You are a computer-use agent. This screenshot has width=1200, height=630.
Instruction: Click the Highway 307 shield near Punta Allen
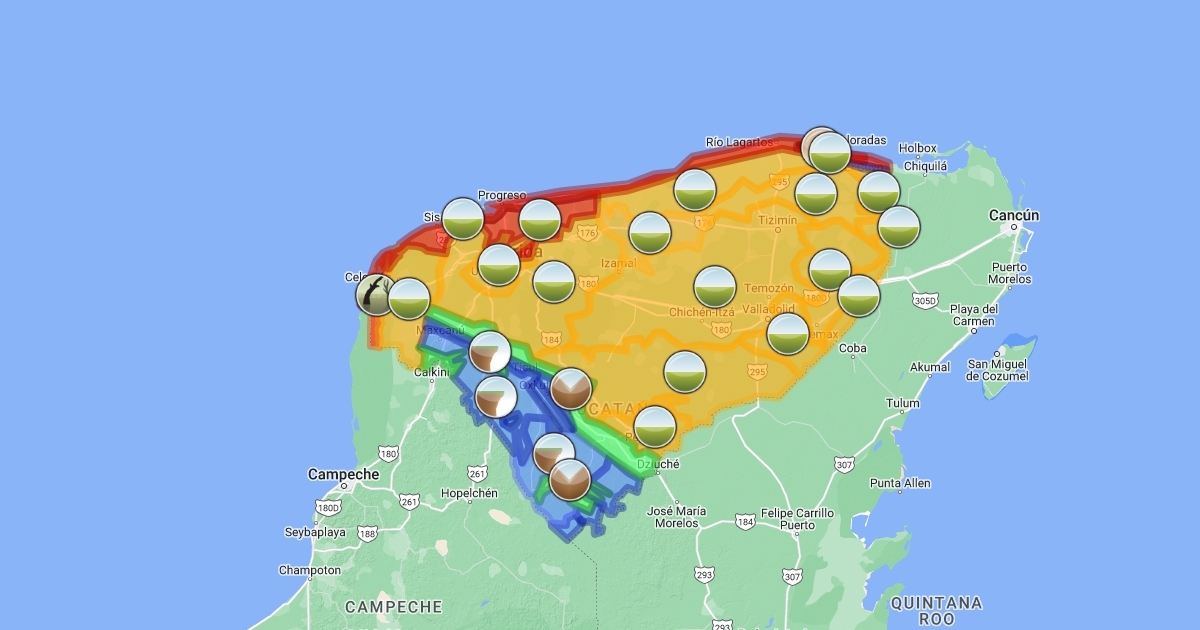pyautogui.click(x=845, y=464)
